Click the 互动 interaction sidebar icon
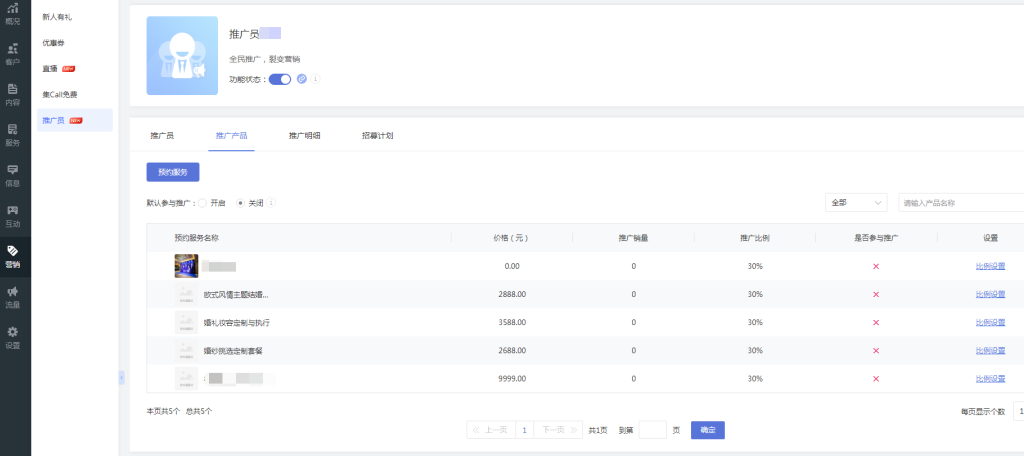 12,215
